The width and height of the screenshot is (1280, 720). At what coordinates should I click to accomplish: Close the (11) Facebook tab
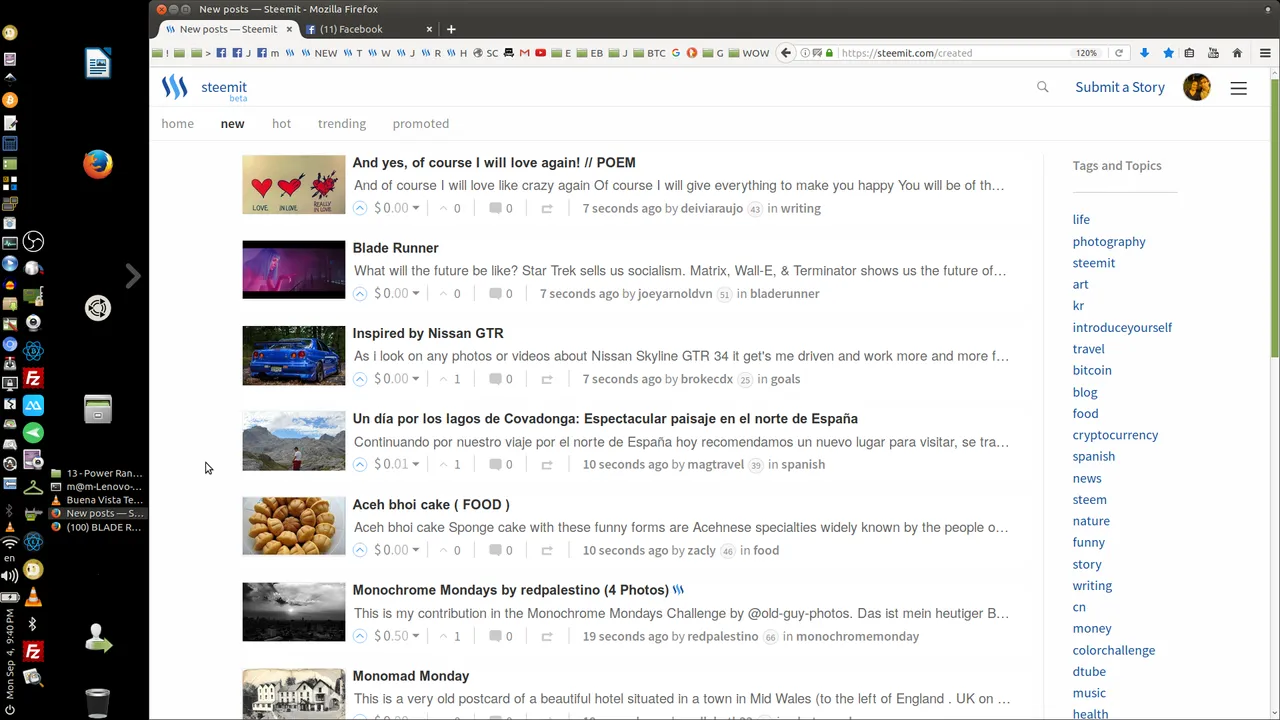[x=429, y=29]
